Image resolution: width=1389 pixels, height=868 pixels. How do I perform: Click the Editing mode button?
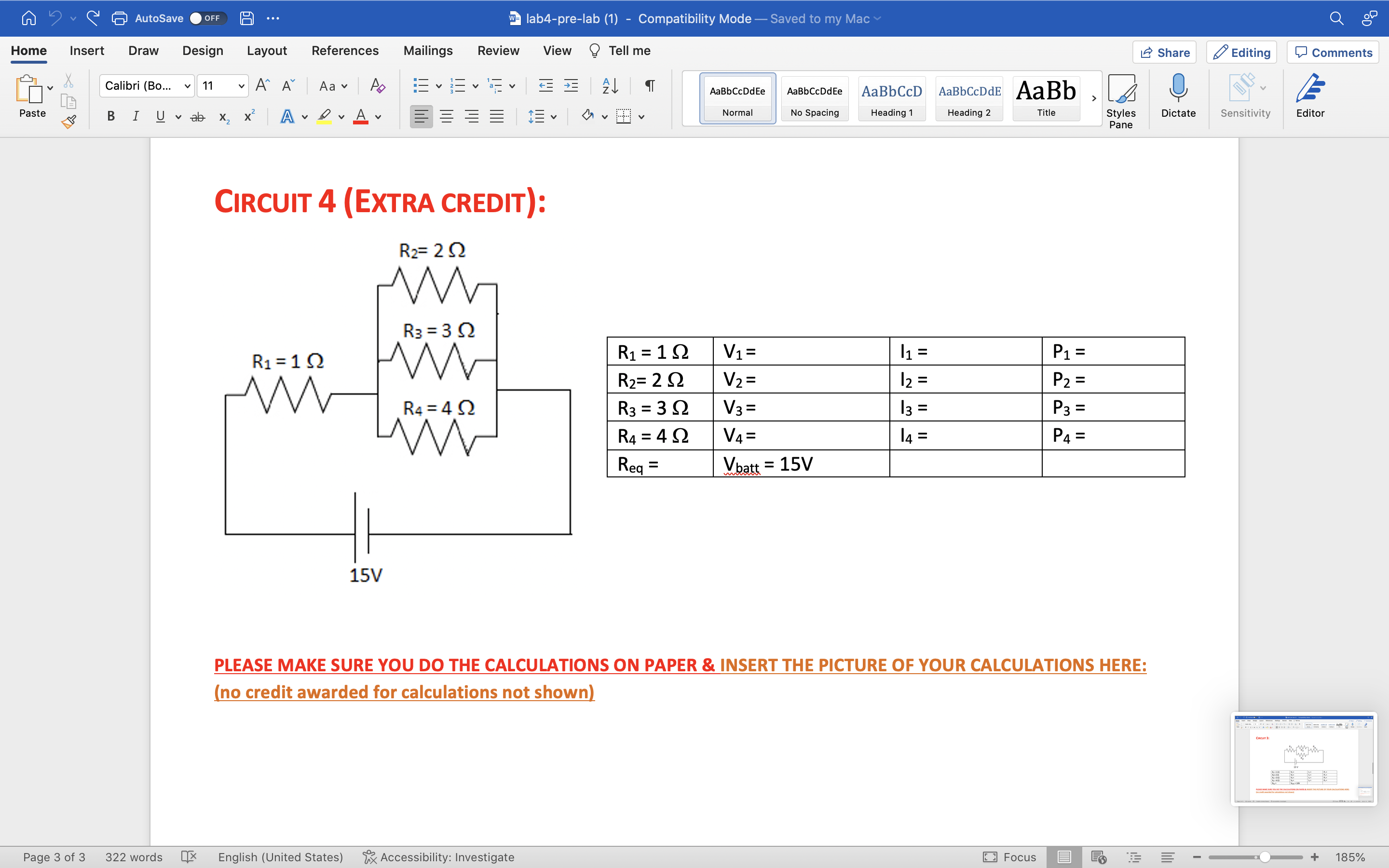pos(1242,52)
